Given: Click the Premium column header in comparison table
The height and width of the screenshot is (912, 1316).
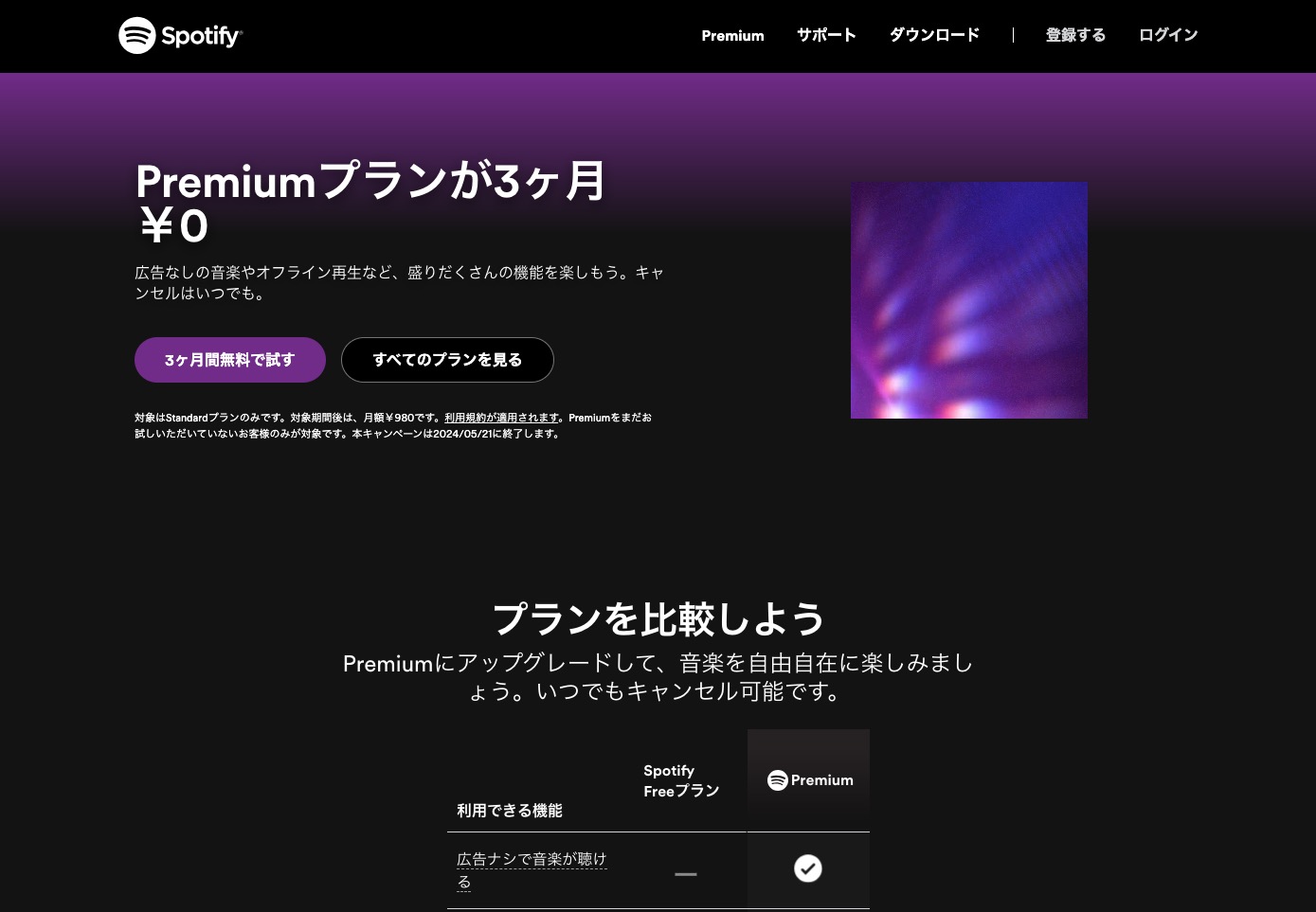Looking at the screenshot, I should coord(809,779).
